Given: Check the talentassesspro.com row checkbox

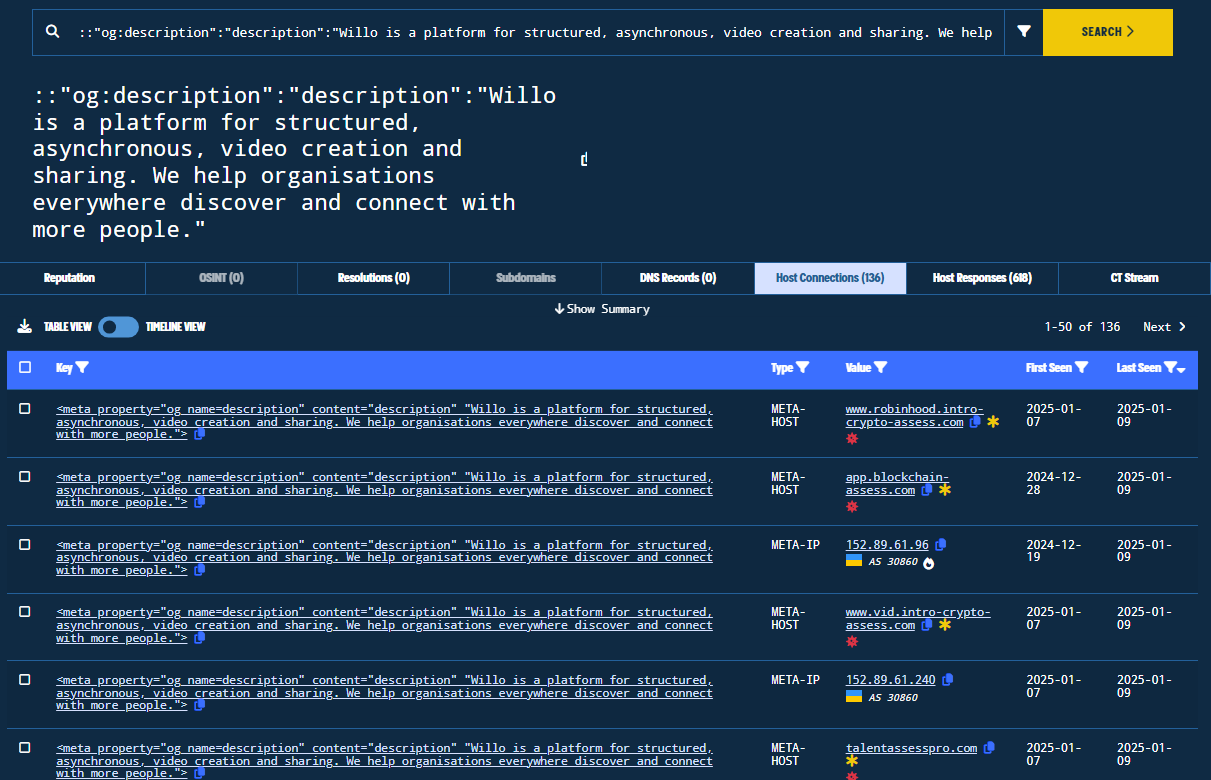Looking at the screenshot, I should (x=25, y=747).
